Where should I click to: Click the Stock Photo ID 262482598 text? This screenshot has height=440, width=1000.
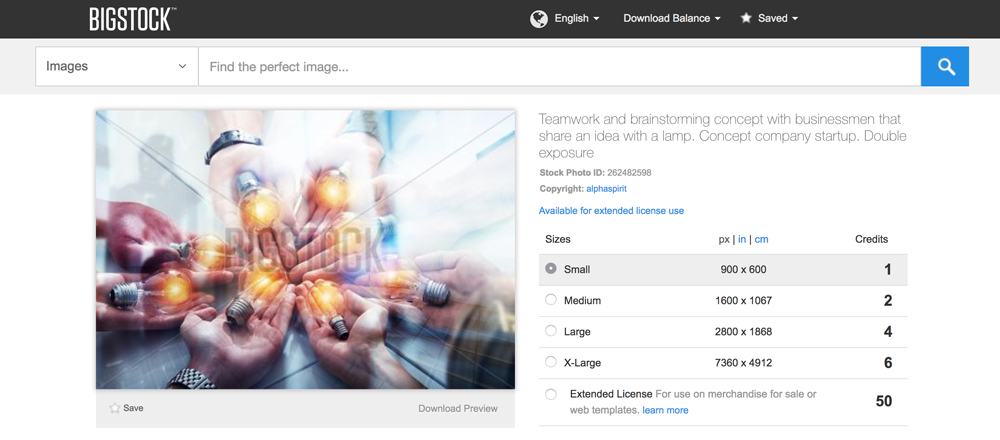coord(595,172)
